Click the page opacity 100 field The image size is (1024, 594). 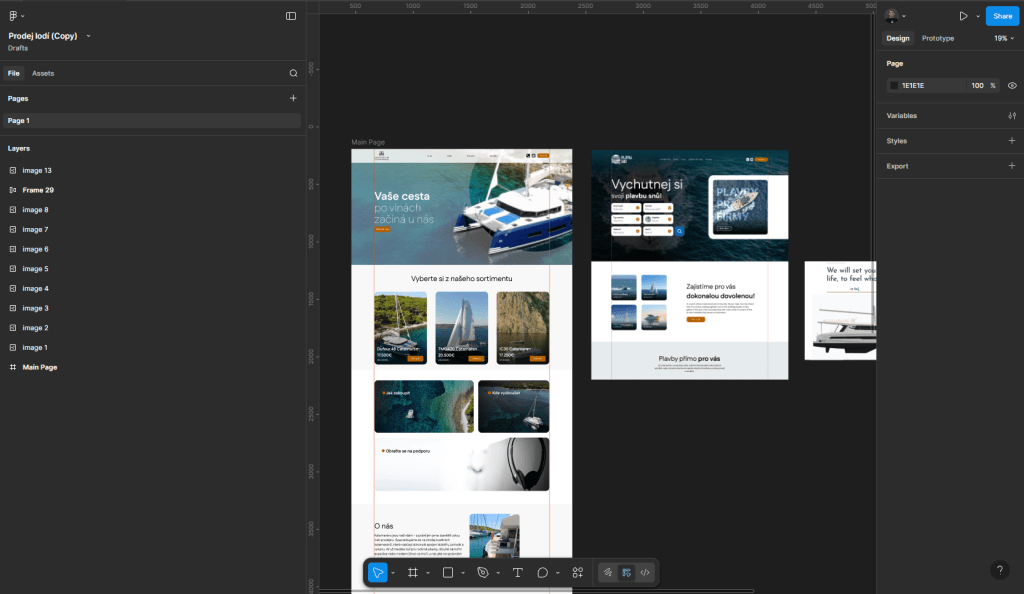(977, 86)
